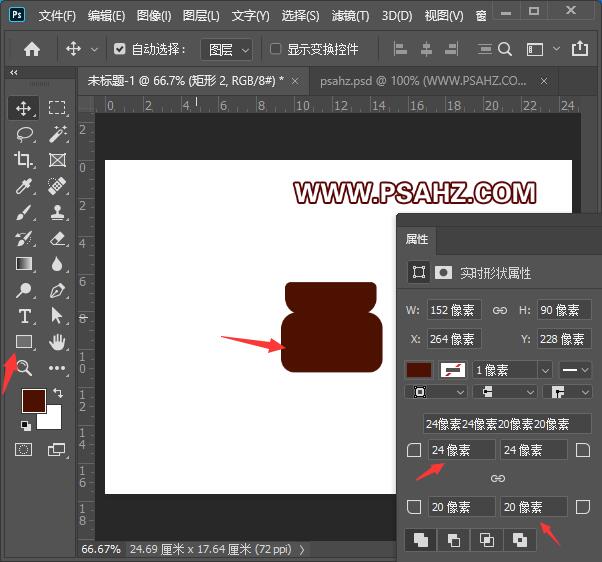Select the Clone Stamp tool
The height and width of the screenshot is (562, 602).
[x=58, y=212]
